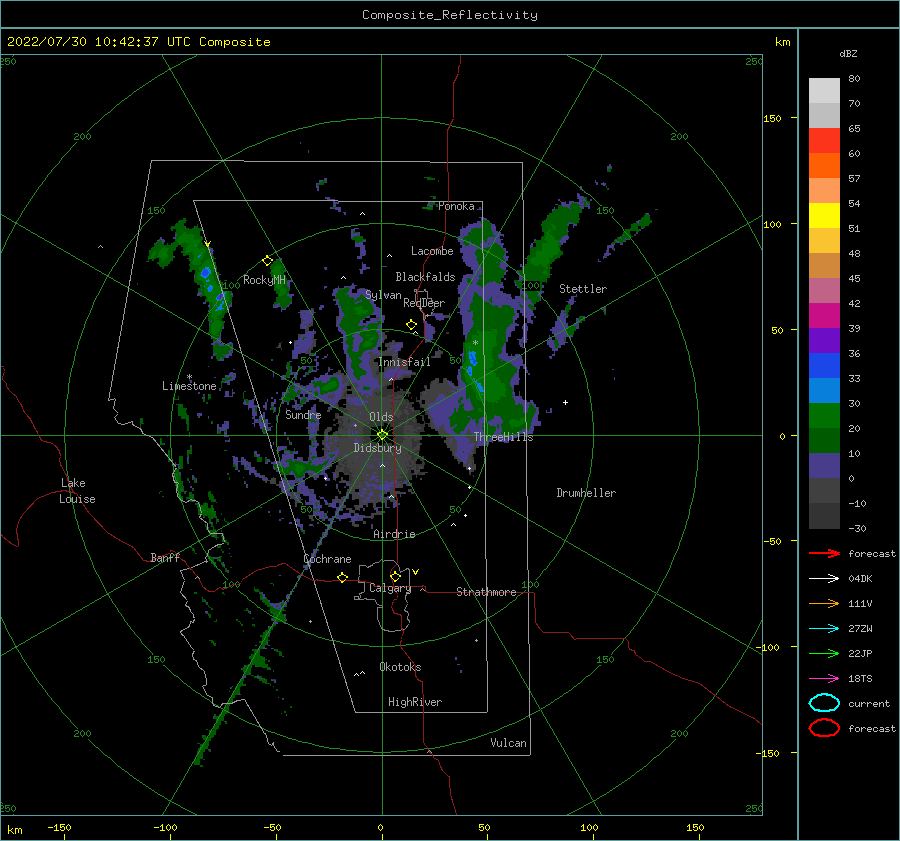Screen dimensions: 900x841
Task: Click the HighRiver label
Action: coord(415,702)
